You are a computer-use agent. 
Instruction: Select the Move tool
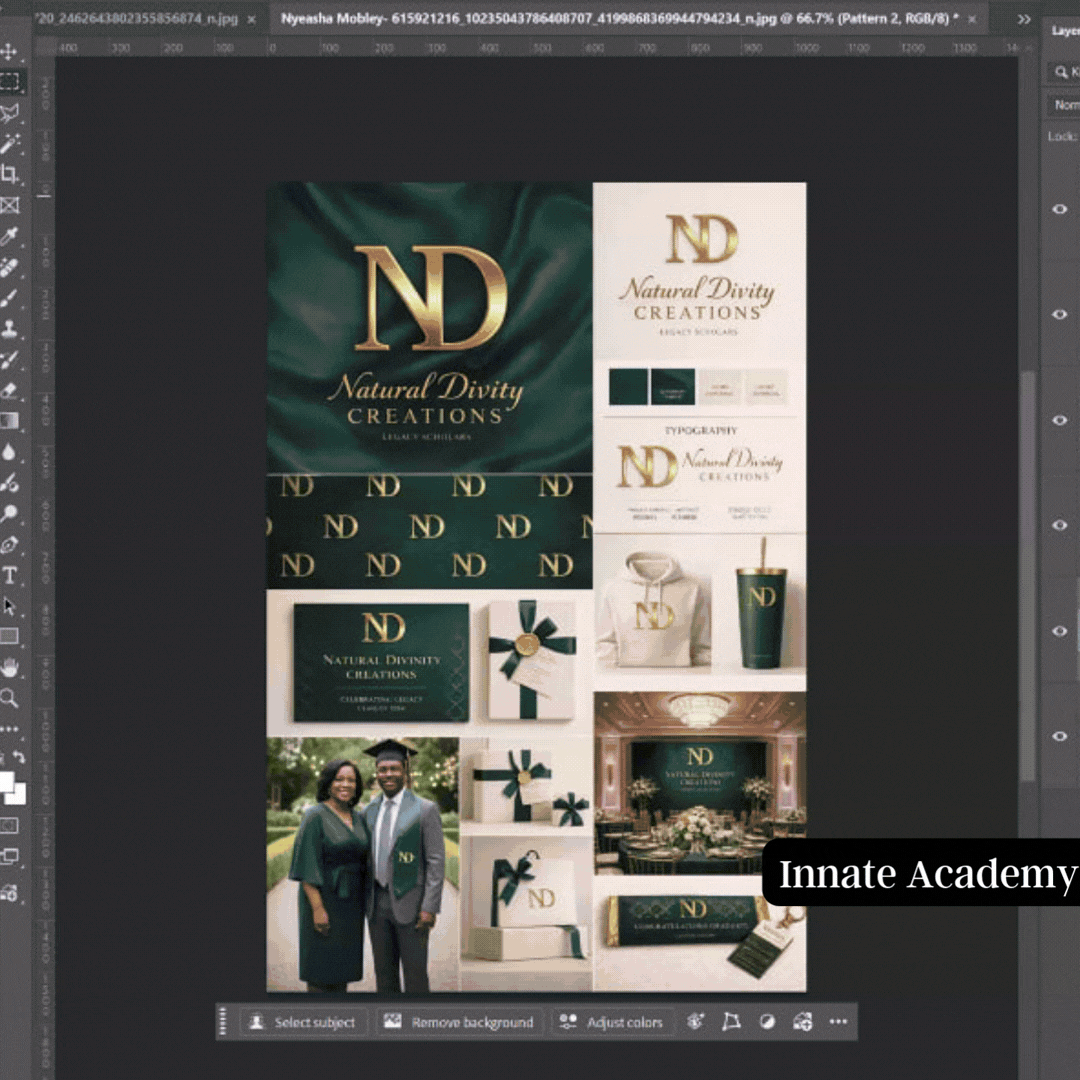(10, 51)
